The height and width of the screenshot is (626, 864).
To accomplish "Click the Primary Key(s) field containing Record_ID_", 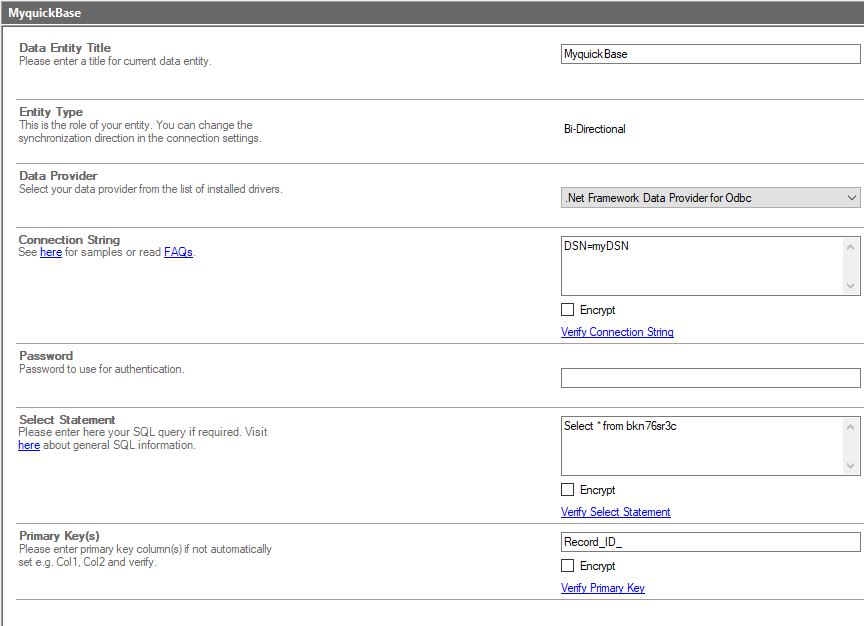I will tap(710, 542).
